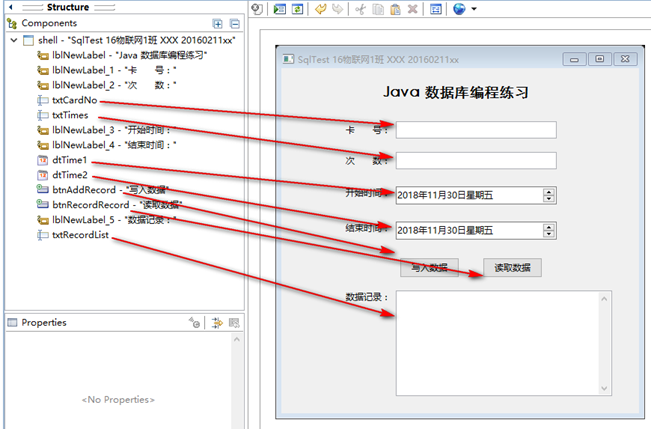Click the dtTime2 calendar icon in tree
The height and width of the screenshot is (429, 651).
(x=43, y=175)
